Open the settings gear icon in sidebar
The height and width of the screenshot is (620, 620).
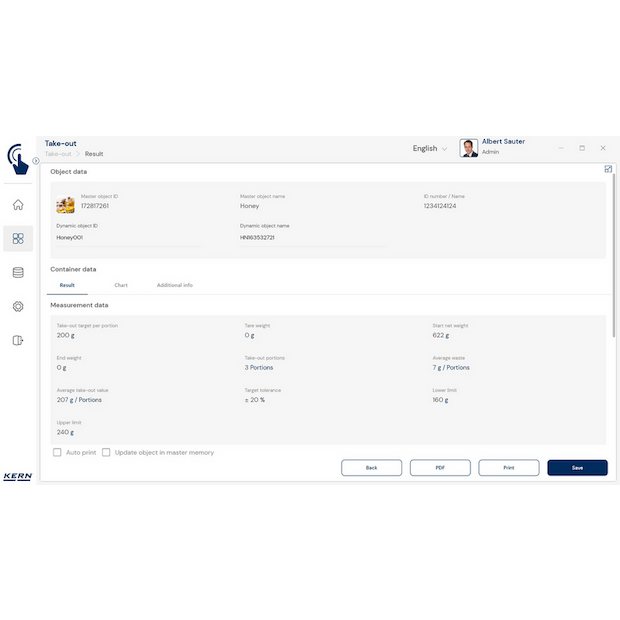point(18,306)
